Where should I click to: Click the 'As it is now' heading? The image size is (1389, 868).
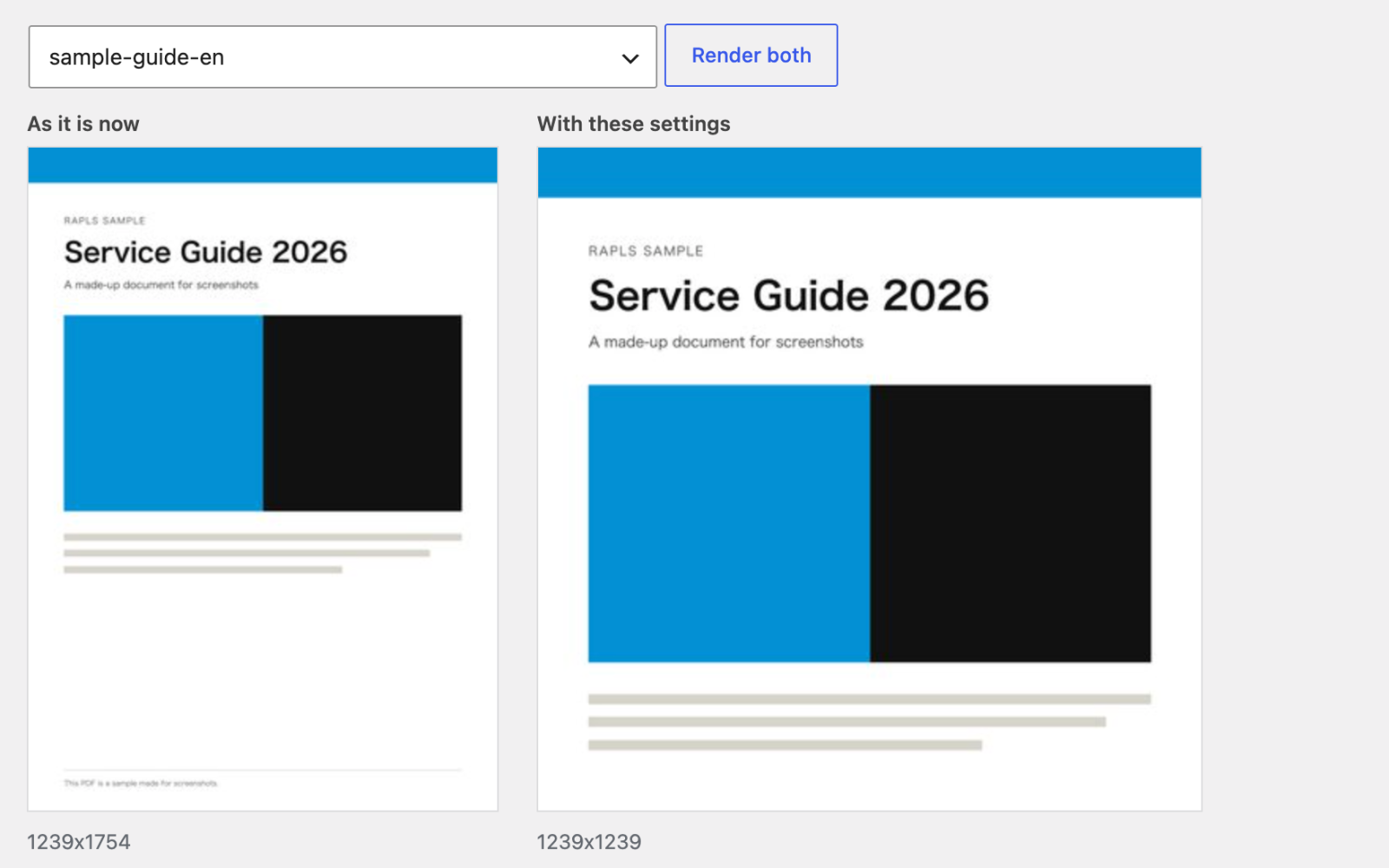tap(83, 124)
